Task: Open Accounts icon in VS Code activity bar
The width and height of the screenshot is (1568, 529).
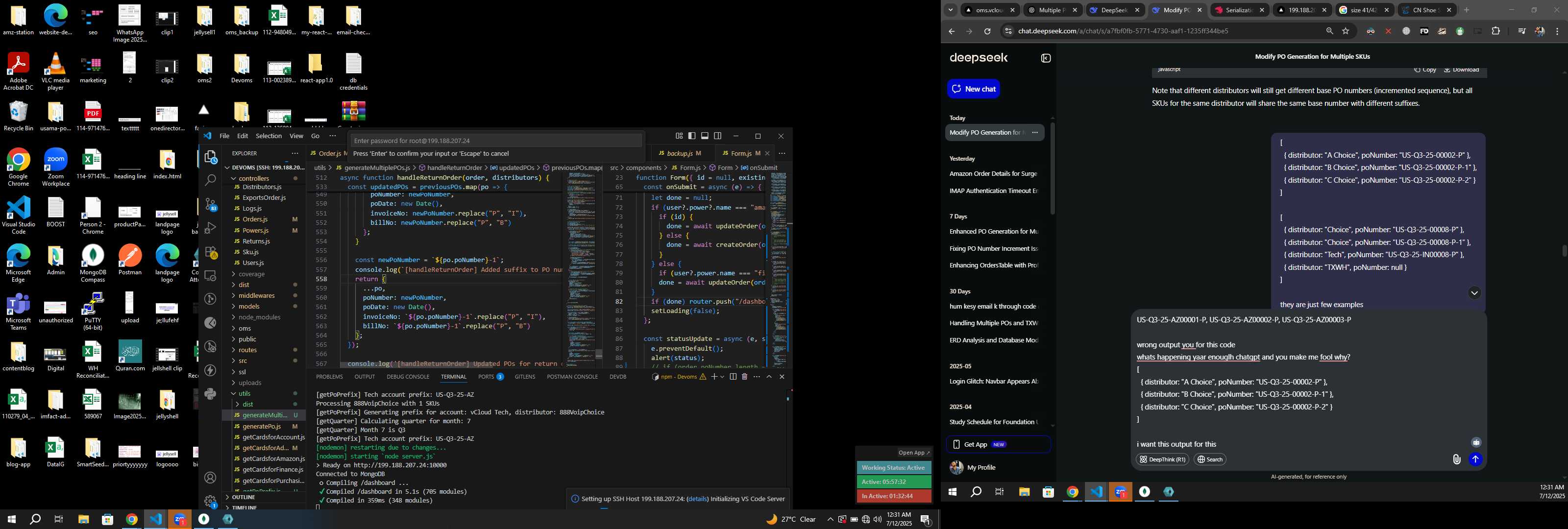Action: point(211,478)
